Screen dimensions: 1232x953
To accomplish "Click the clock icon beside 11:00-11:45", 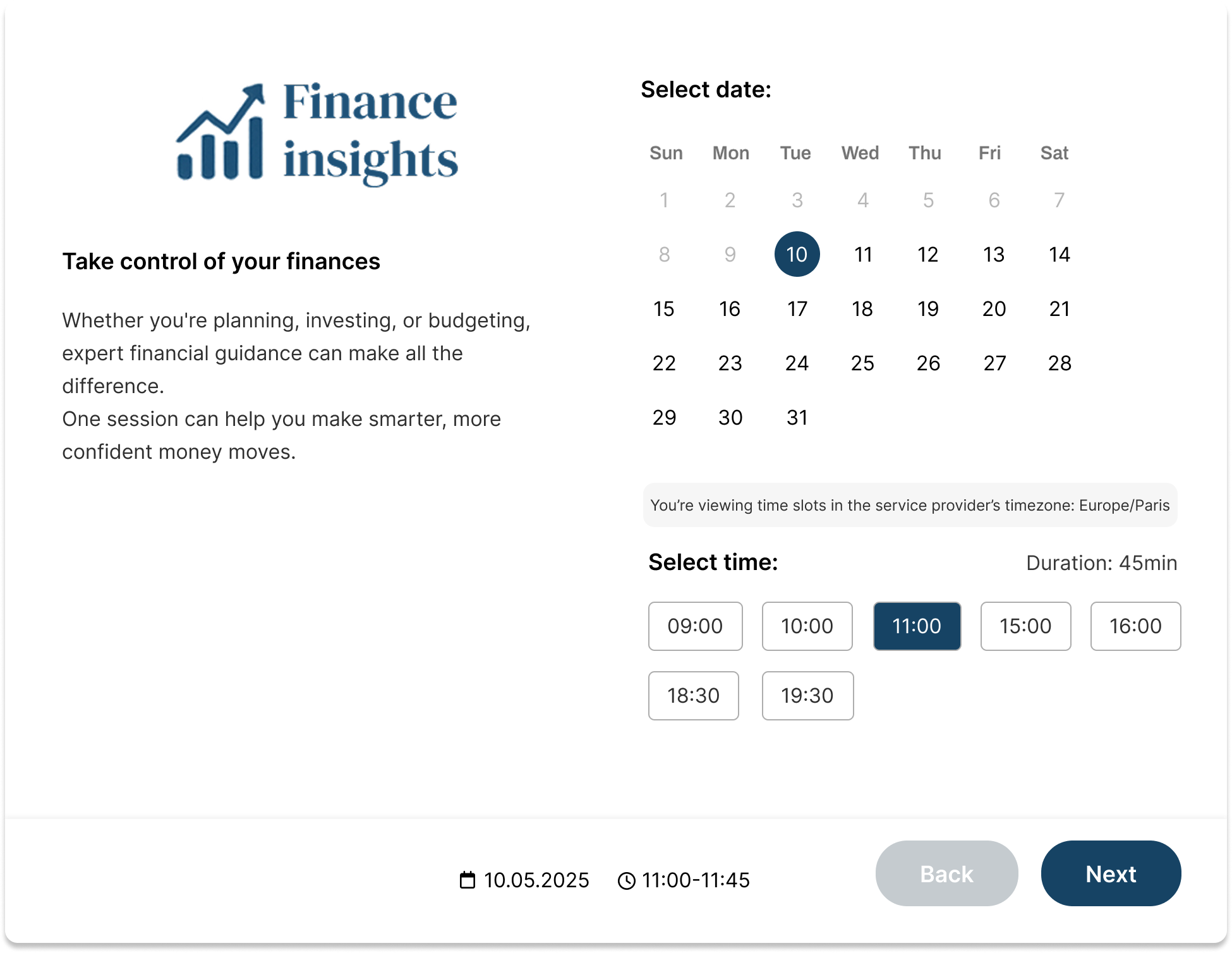I will coord(626,880).
